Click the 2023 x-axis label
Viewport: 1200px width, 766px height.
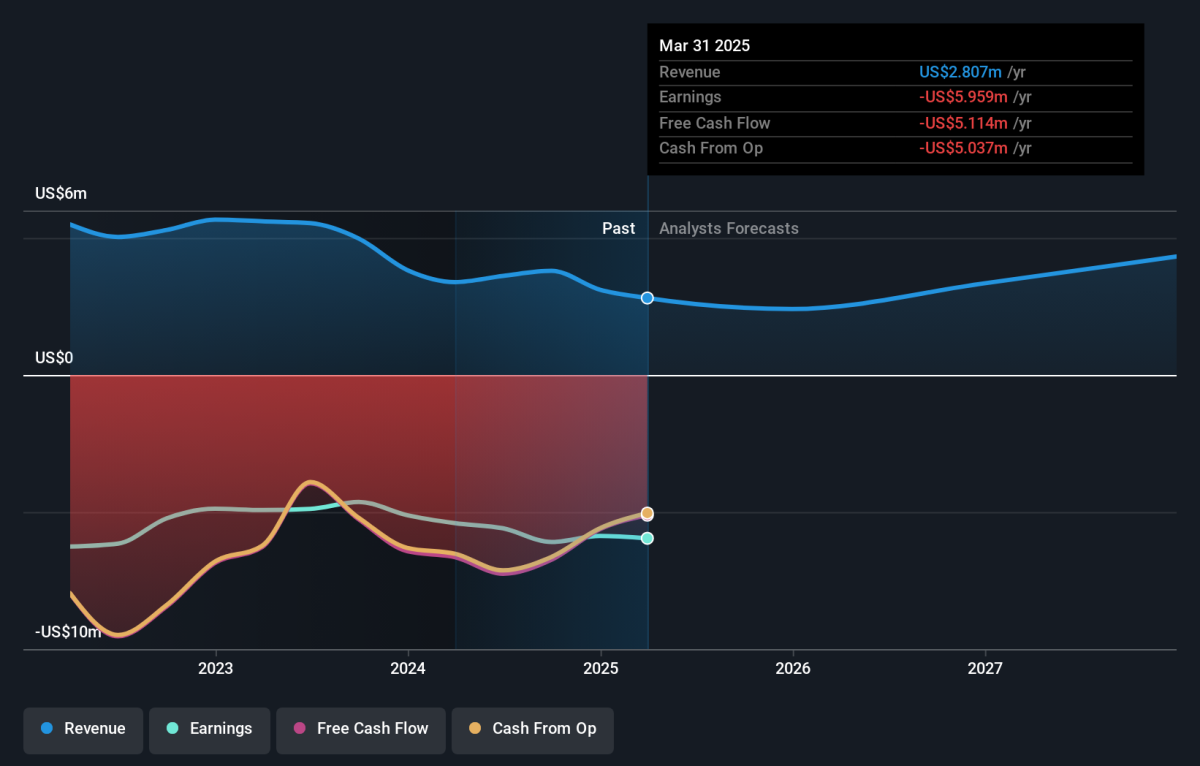click(215, 668)
